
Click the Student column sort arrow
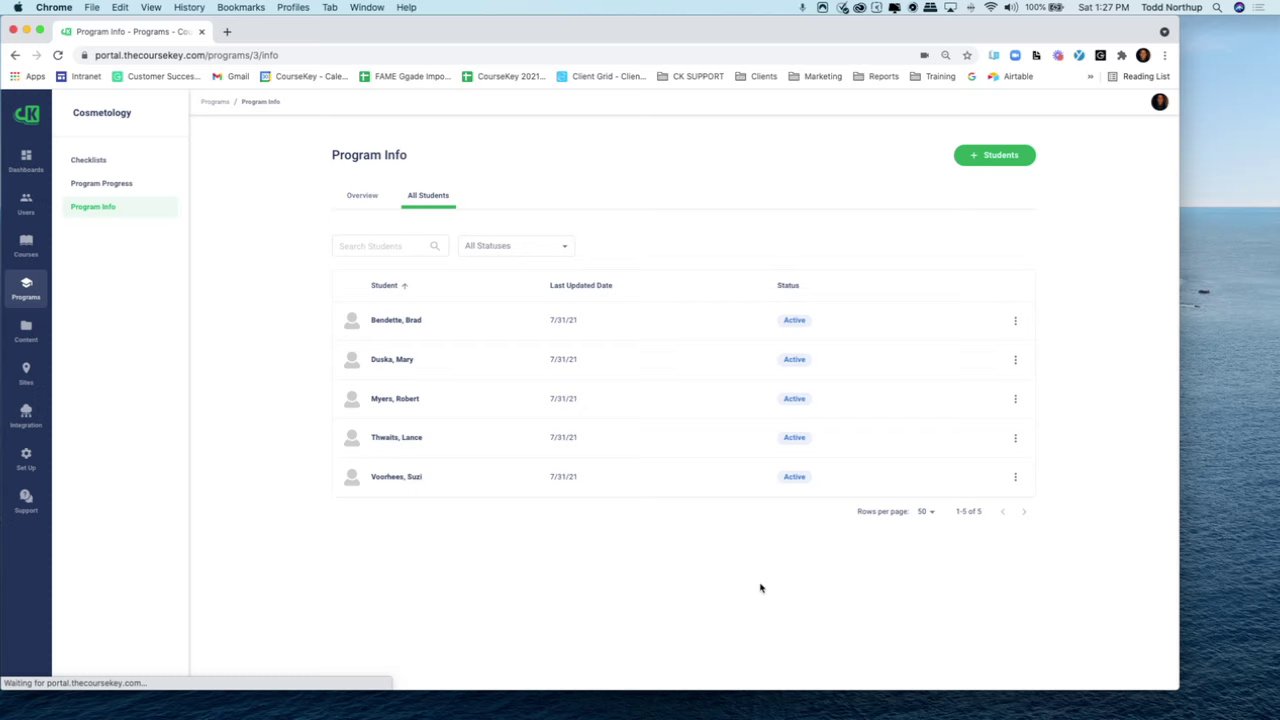(x=404, y=286)
